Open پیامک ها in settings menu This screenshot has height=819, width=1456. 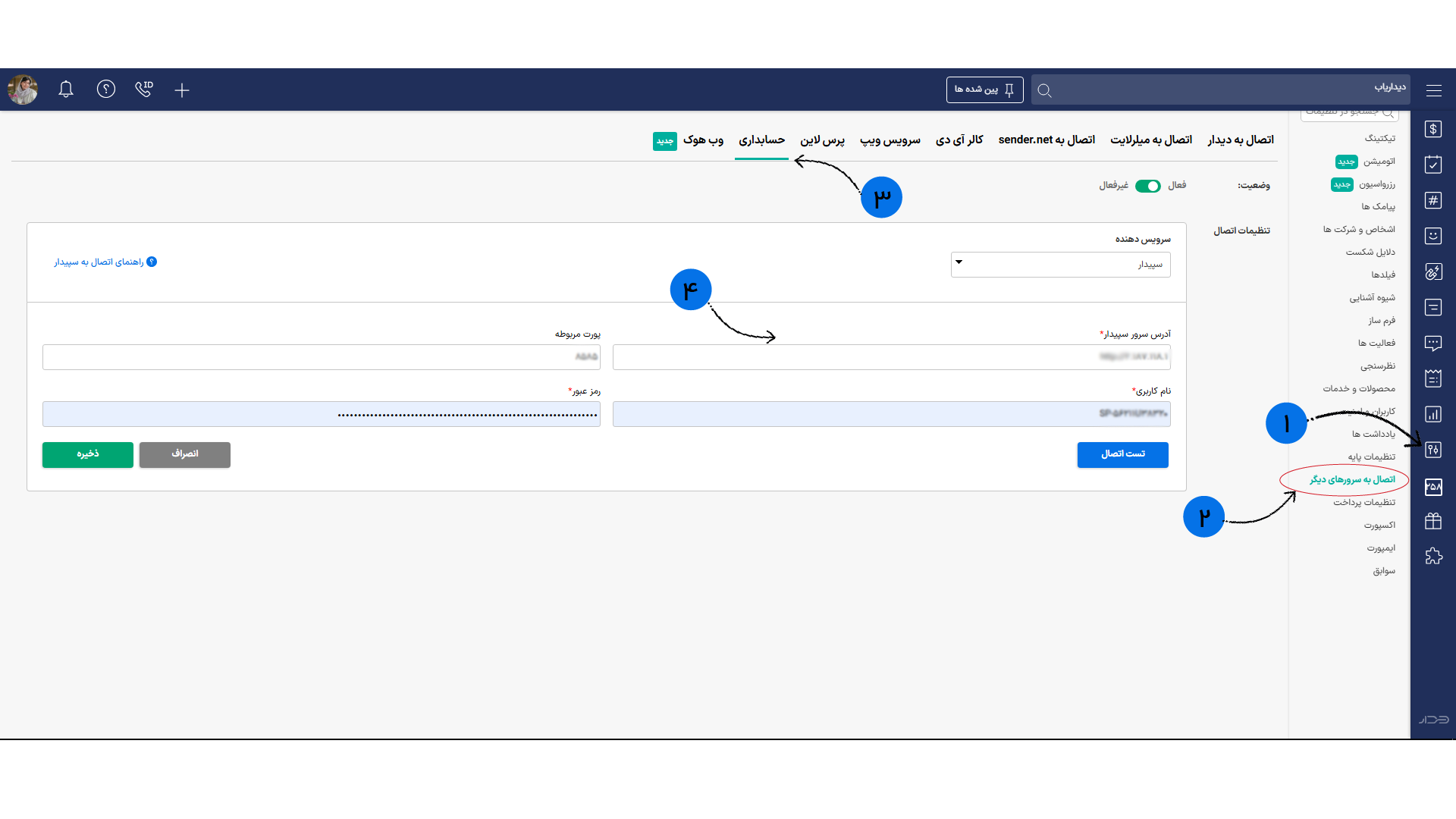1378,207
